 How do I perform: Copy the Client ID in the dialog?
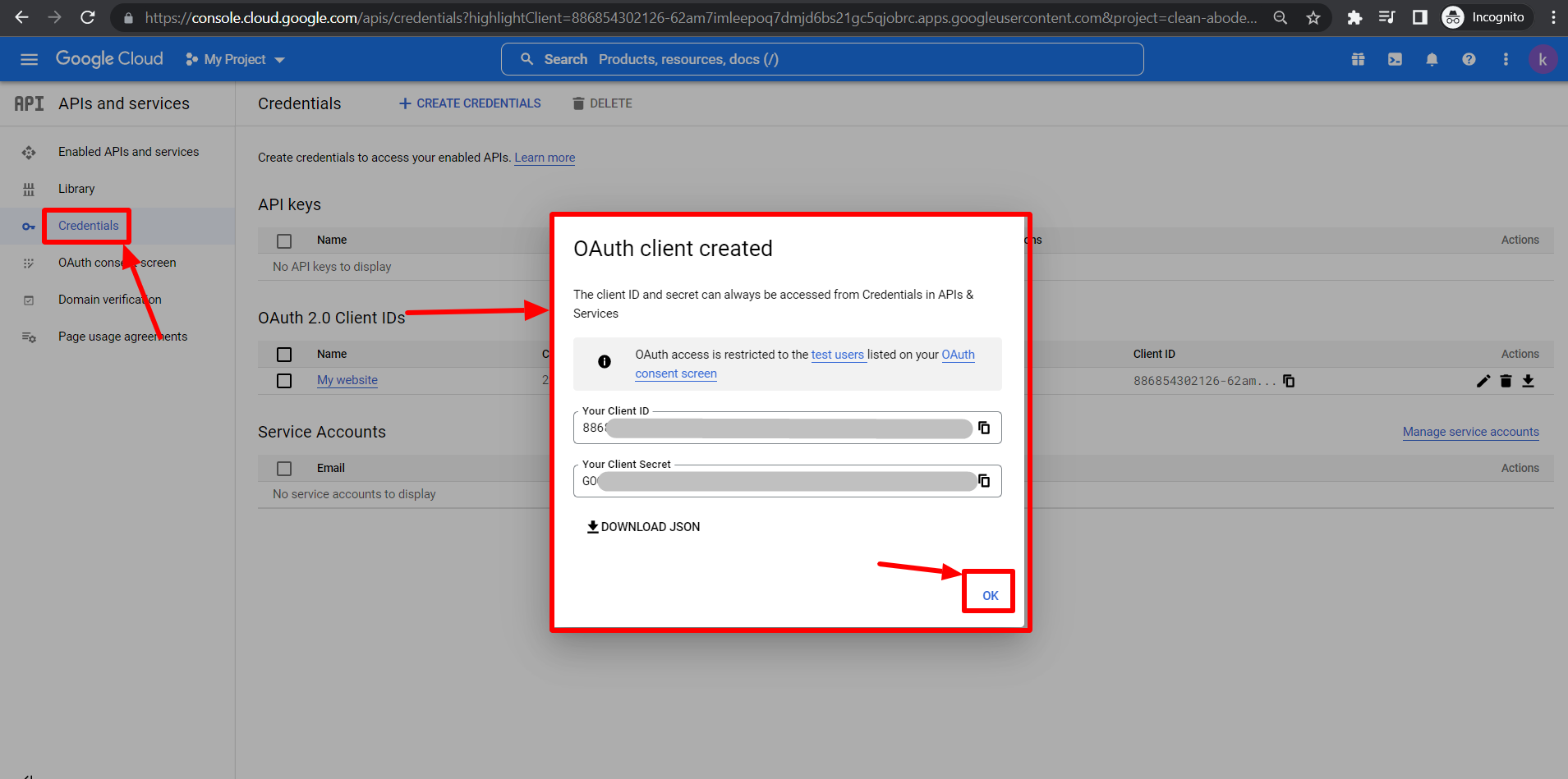pyautogui.click(x=984, y=428)
